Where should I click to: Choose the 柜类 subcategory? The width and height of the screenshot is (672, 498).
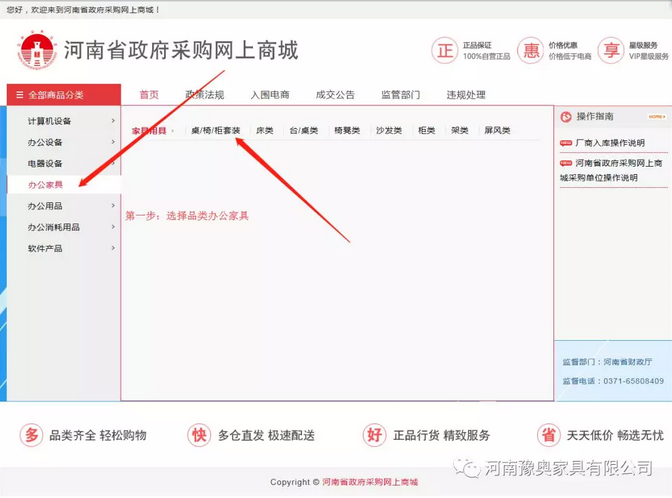tap(426, 130)
